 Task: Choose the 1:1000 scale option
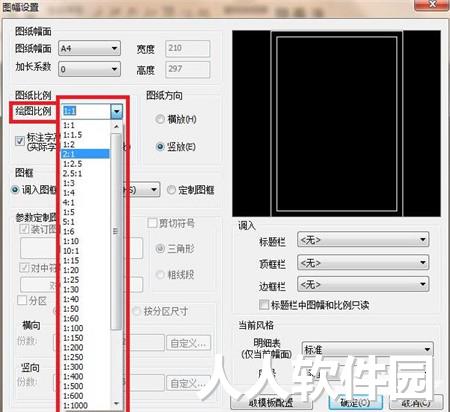[x=86, y=406]
